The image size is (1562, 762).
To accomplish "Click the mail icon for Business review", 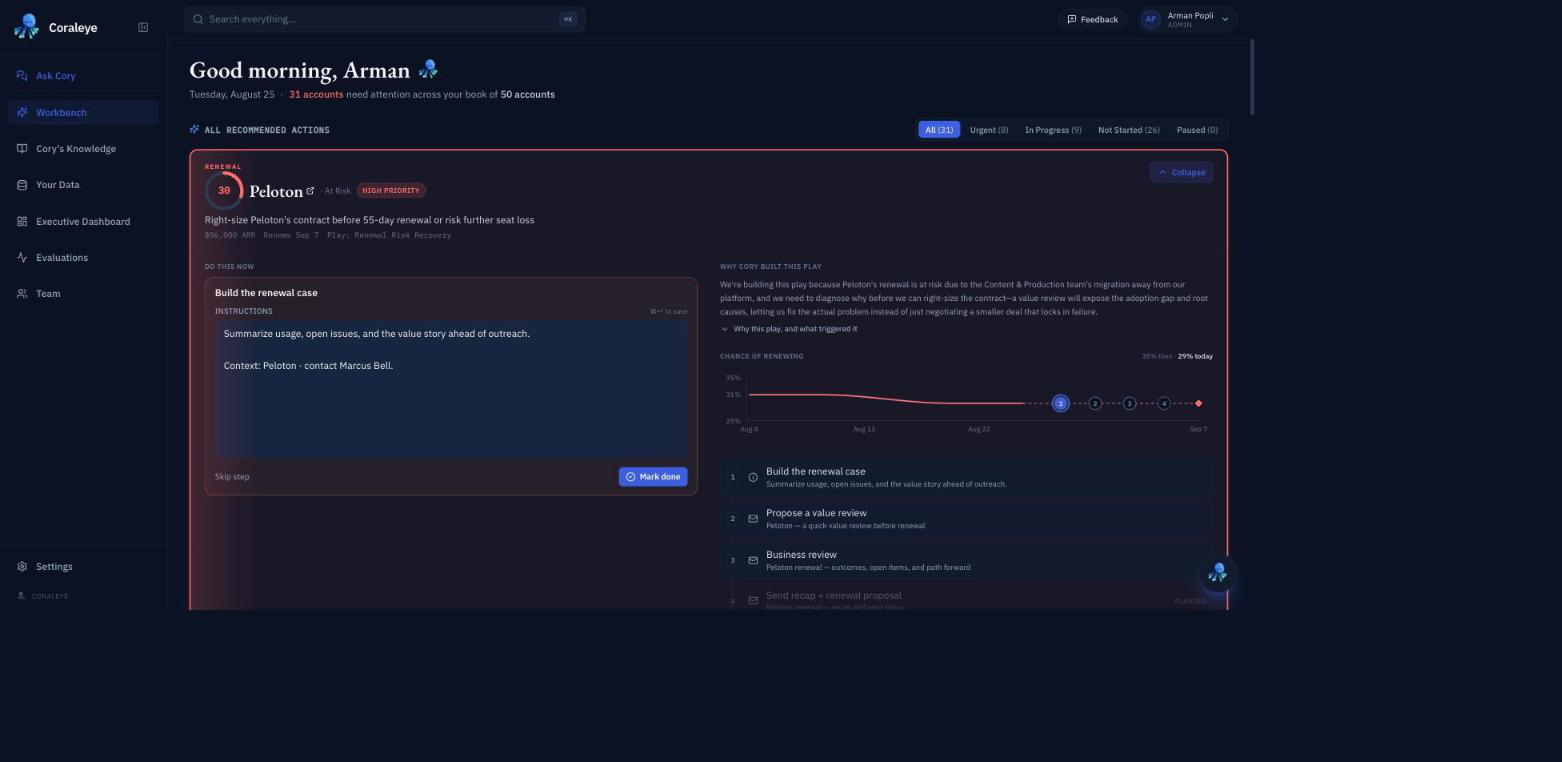I will pyautogui.click(x=753, y=560).
